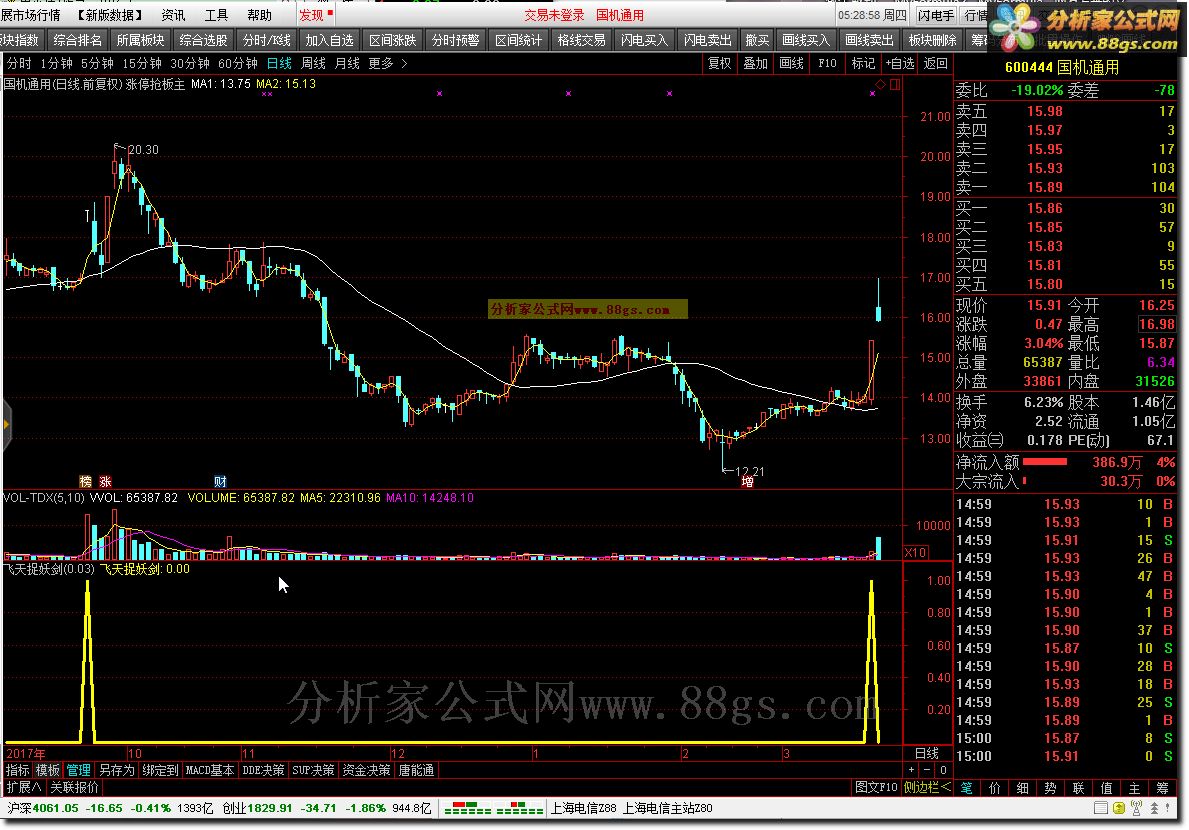
Task: Open the 帮助 menu
Action: point(259,15)
